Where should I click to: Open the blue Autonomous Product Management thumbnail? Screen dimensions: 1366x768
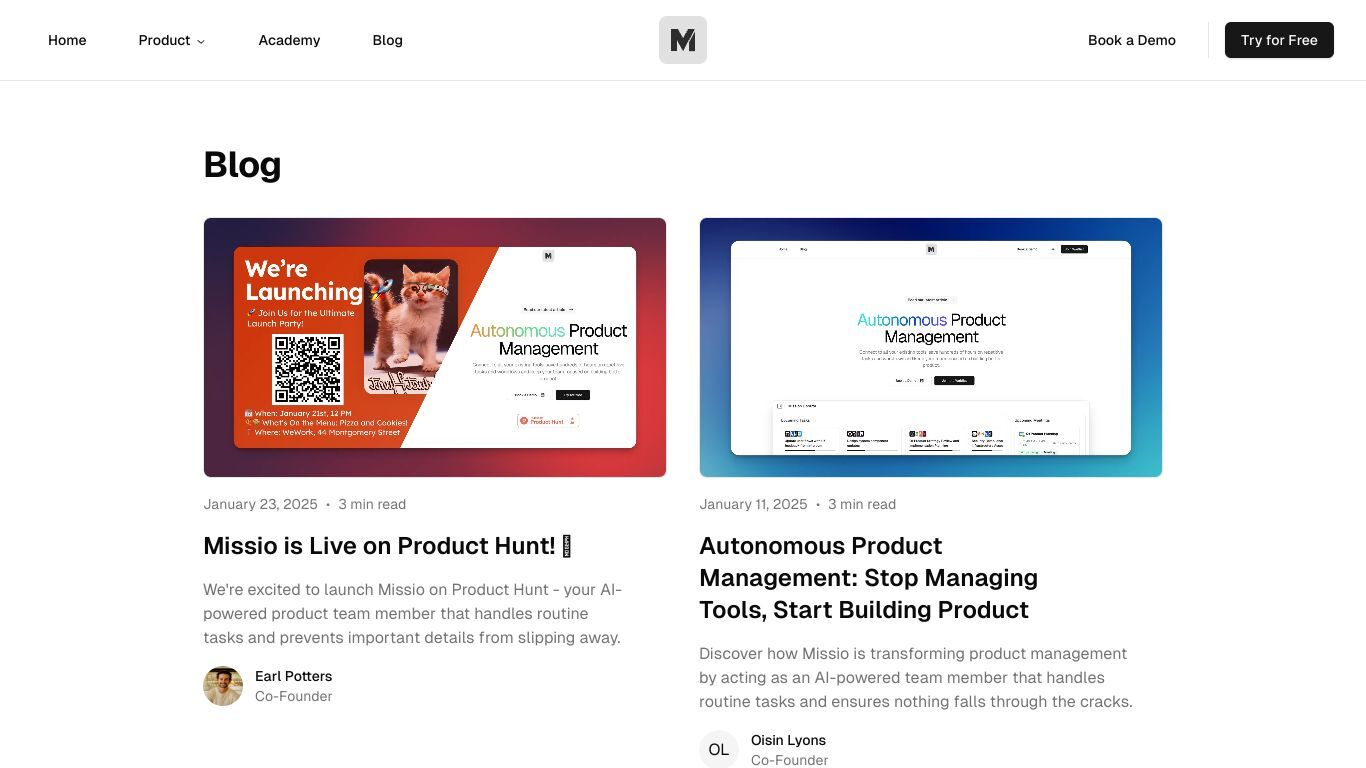[x=931, y=347]
